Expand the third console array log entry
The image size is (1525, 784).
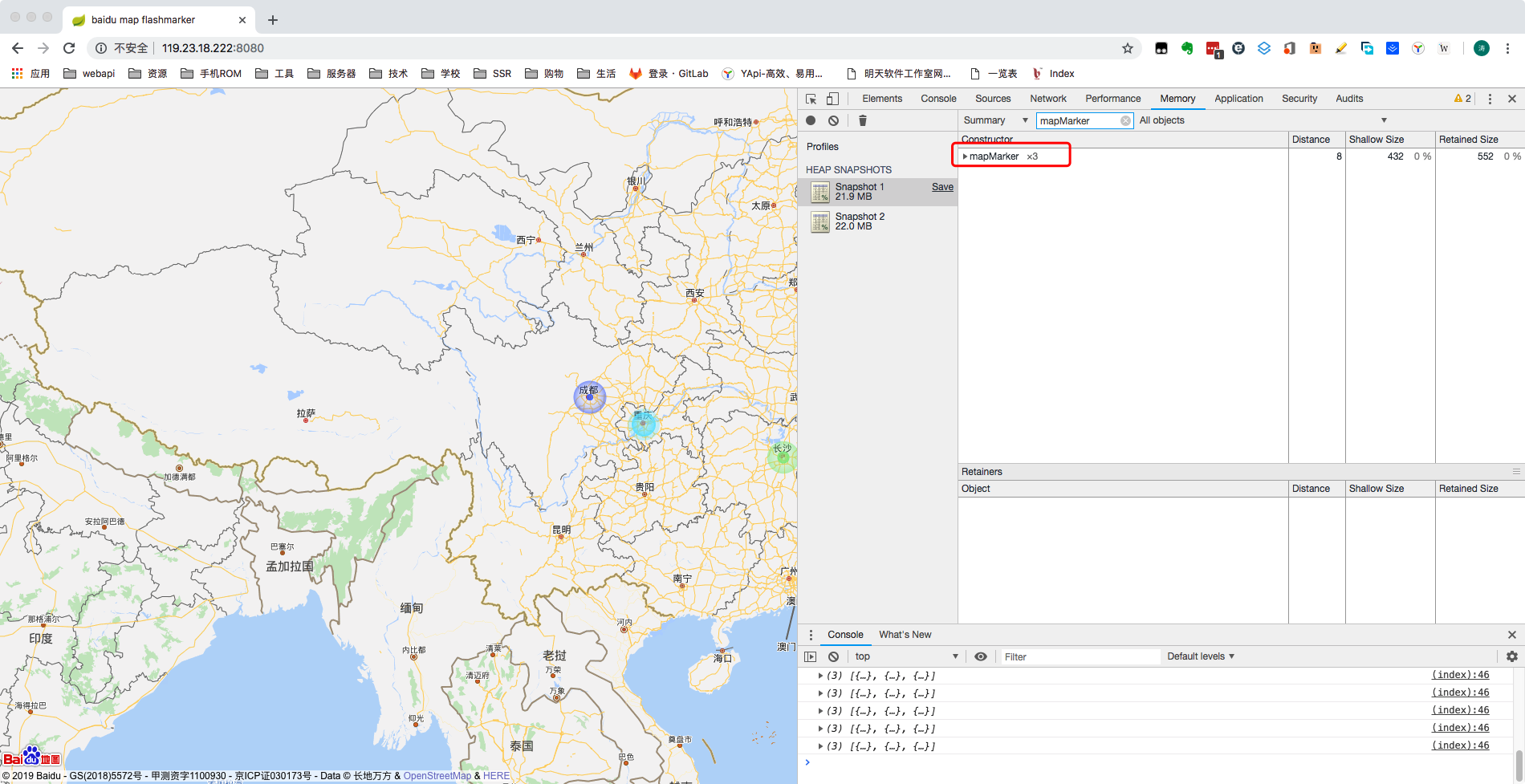[x=820, y=711]
